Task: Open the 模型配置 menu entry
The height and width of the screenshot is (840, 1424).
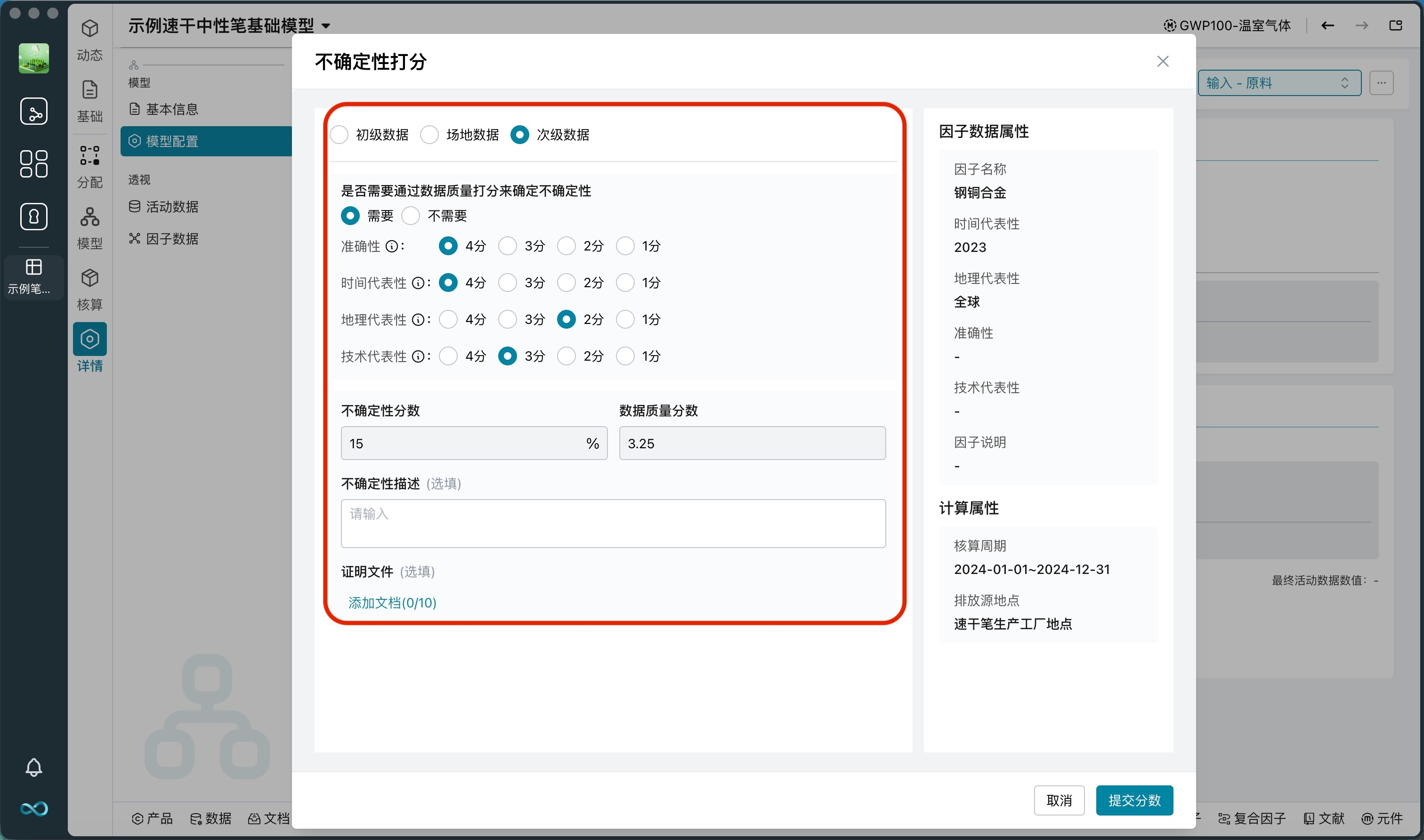Action: [173, 141]
